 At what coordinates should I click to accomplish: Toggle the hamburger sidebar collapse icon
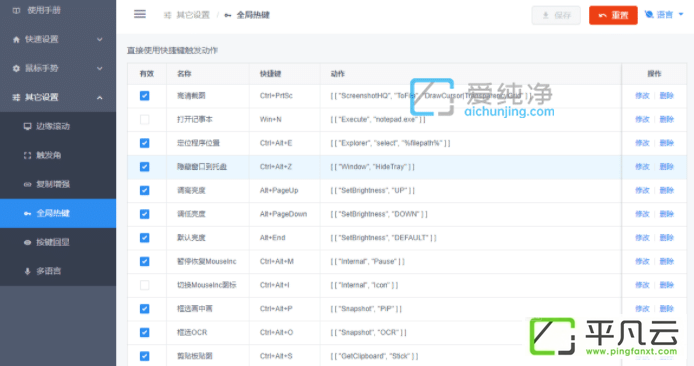coord(140,14)
